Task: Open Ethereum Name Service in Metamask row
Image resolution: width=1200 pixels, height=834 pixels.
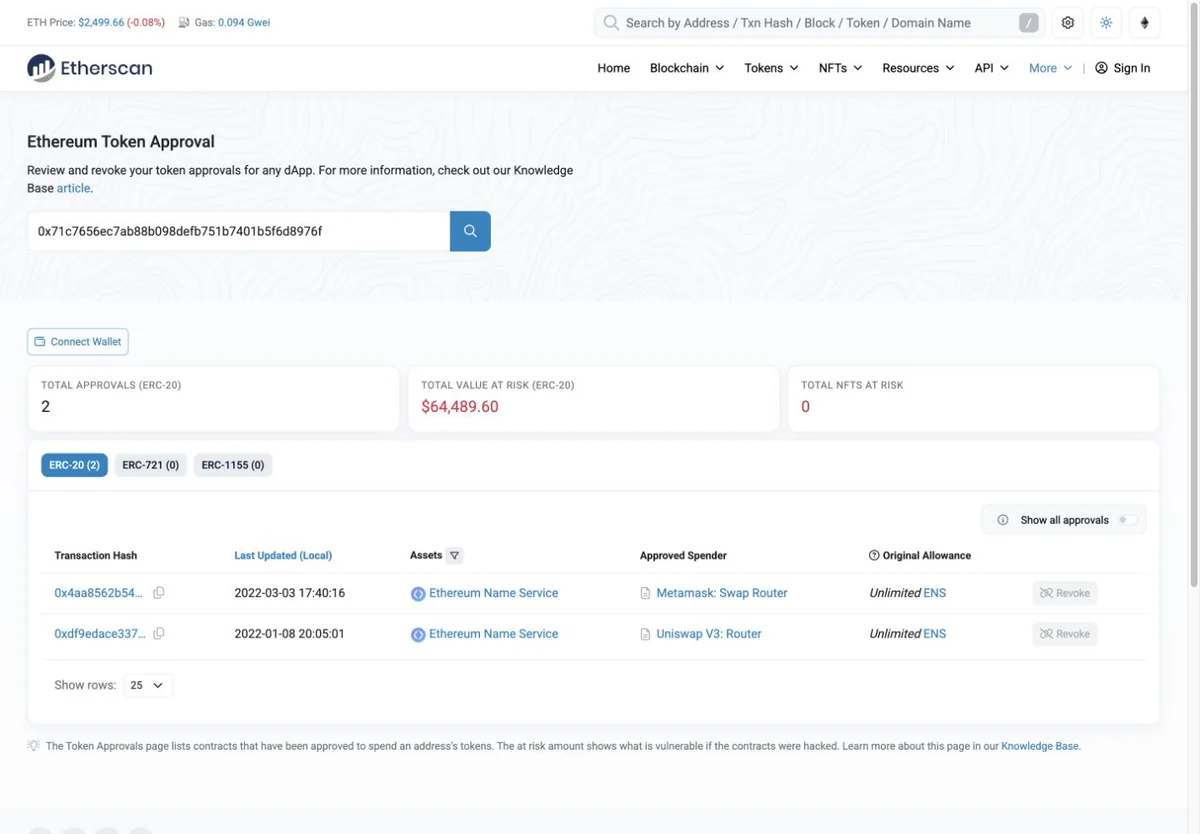Action: [494, 593]
